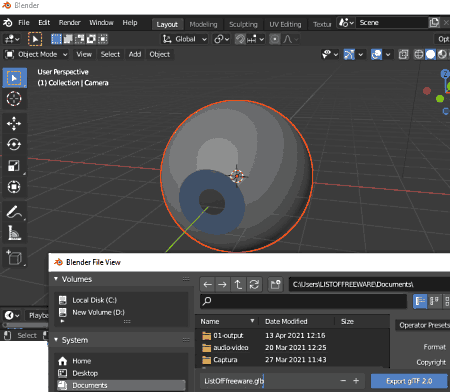Increment file name number with plus
450x392 pixels.
356,381
